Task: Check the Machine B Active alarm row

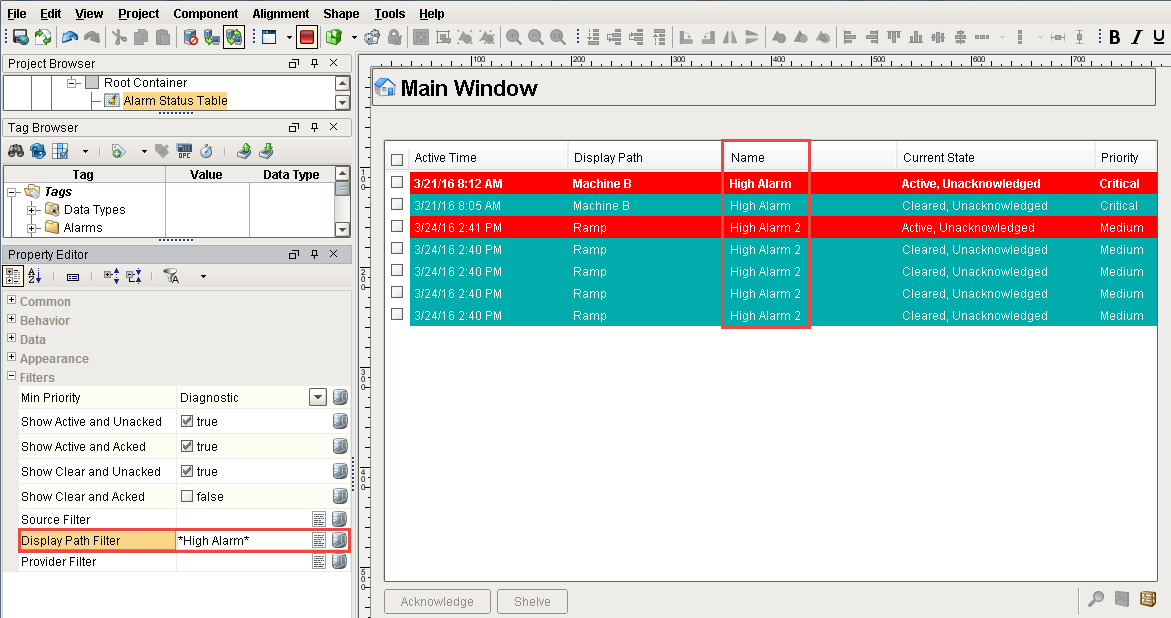Action: click(397, 183)
